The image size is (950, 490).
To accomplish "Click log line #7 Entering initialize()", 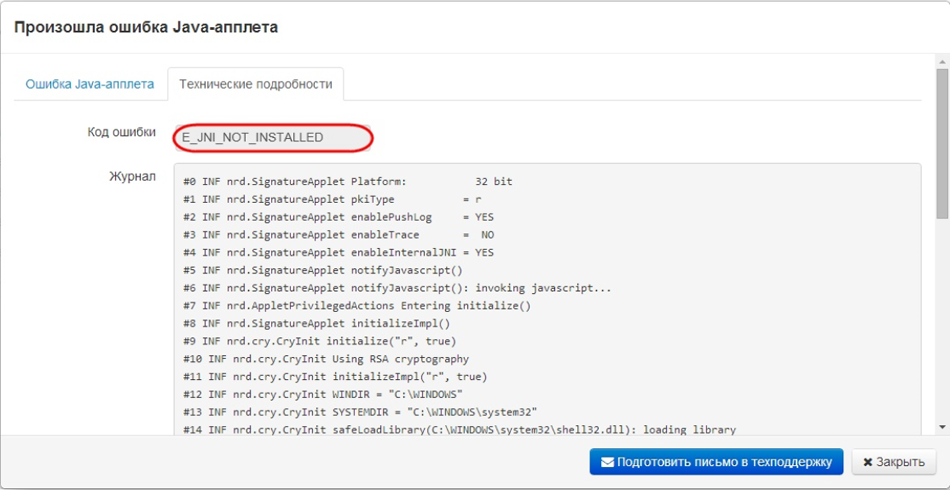I will tap(357, 306).
